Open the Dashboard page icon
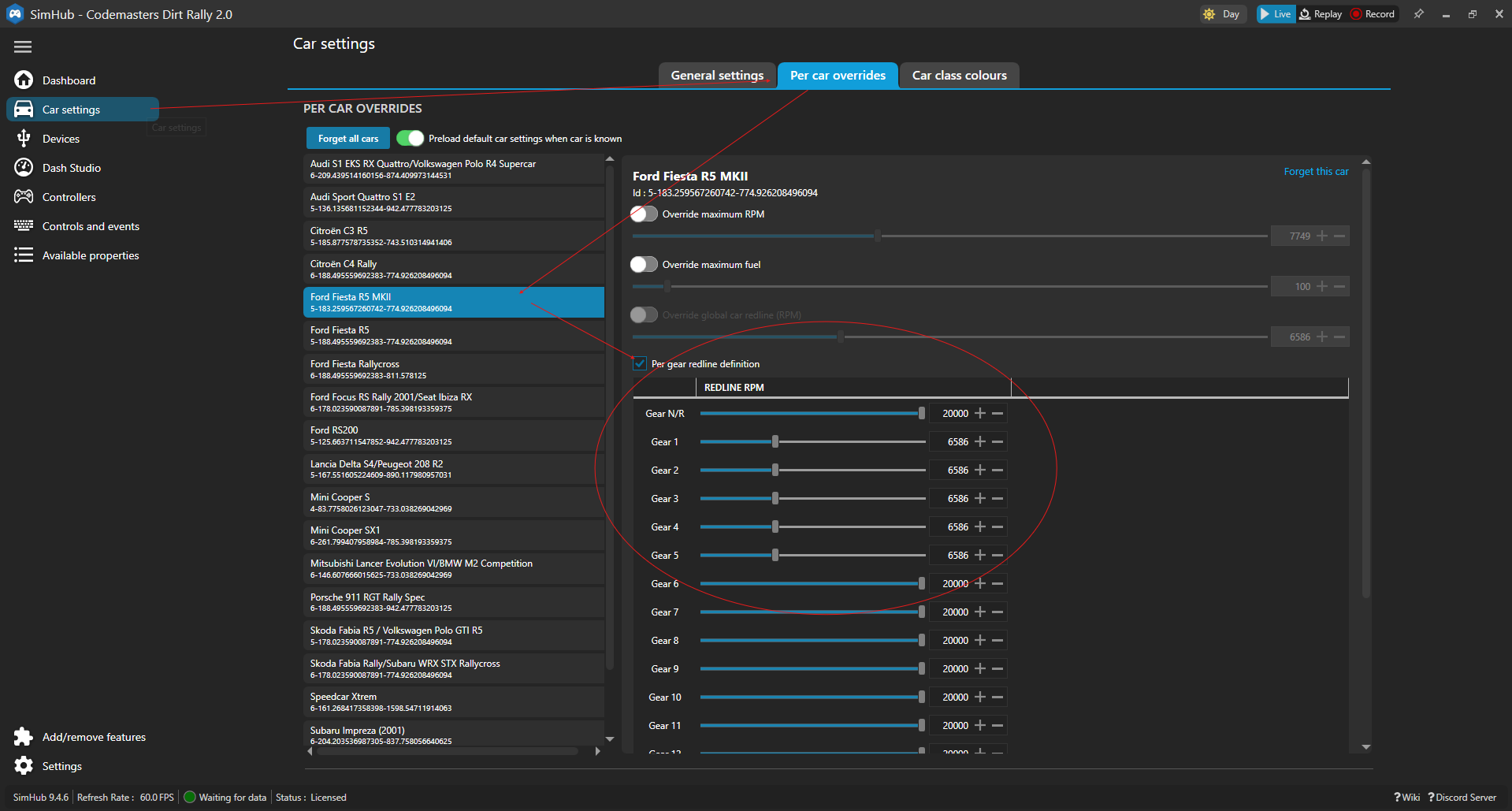This screenshot has width=1512, height=811. coord(24,80)
